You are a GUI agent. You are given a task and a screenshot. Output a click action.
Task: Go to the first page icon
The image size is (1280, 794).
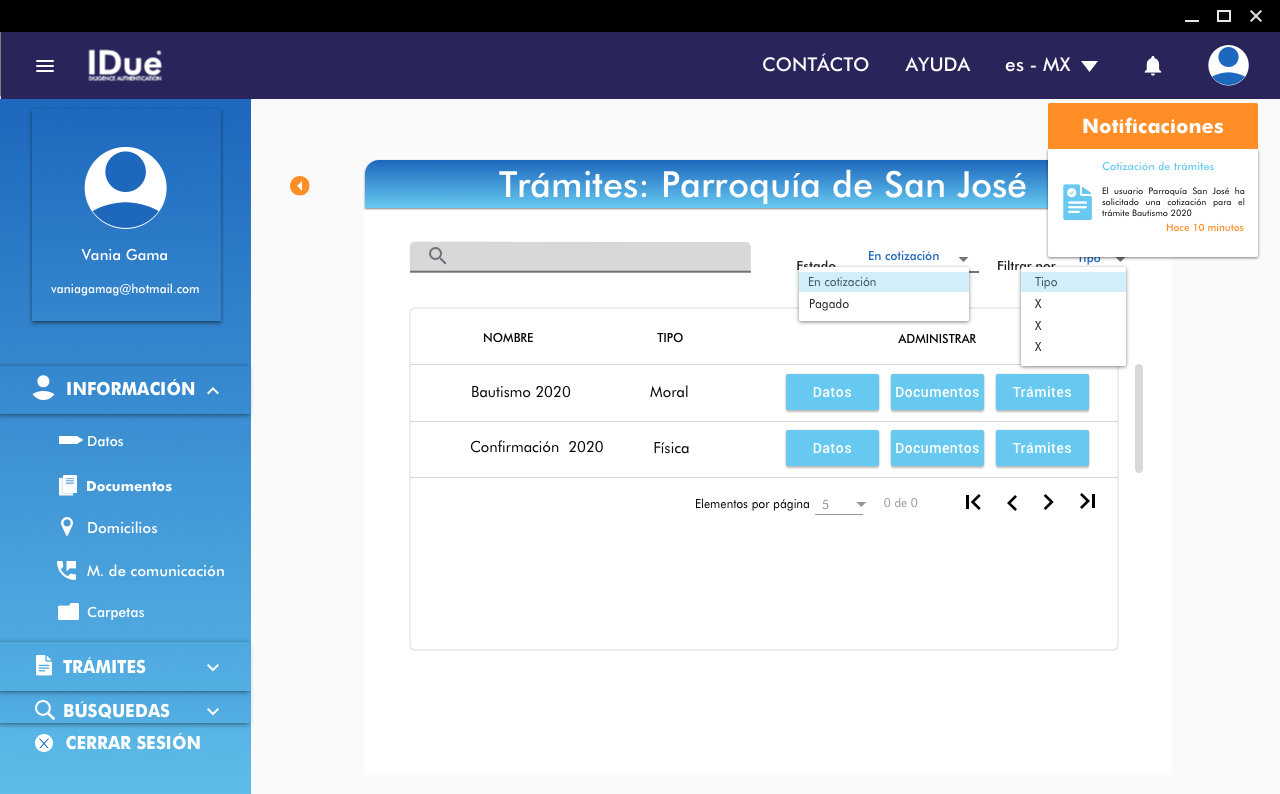click(973, 502)
